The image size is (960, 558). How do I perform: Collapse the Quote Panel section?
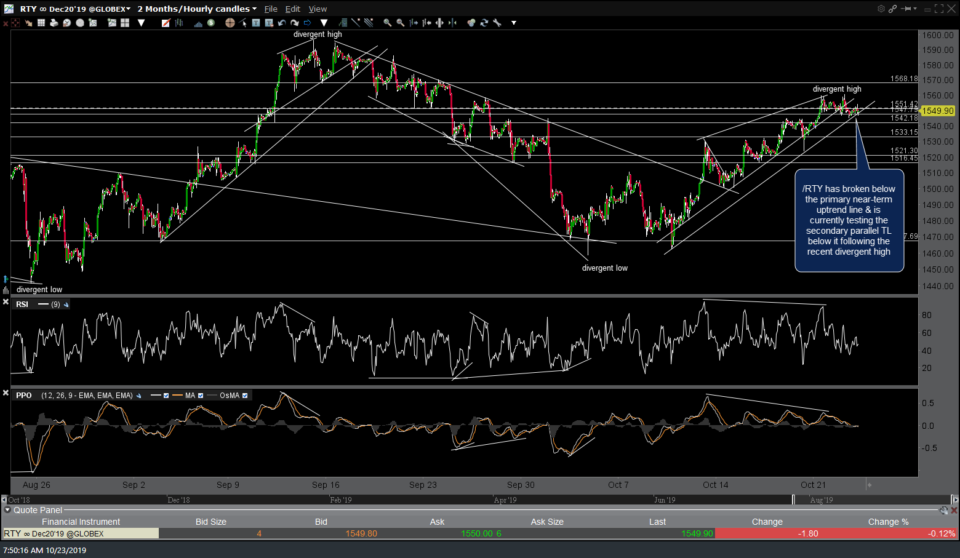point(8,509)
